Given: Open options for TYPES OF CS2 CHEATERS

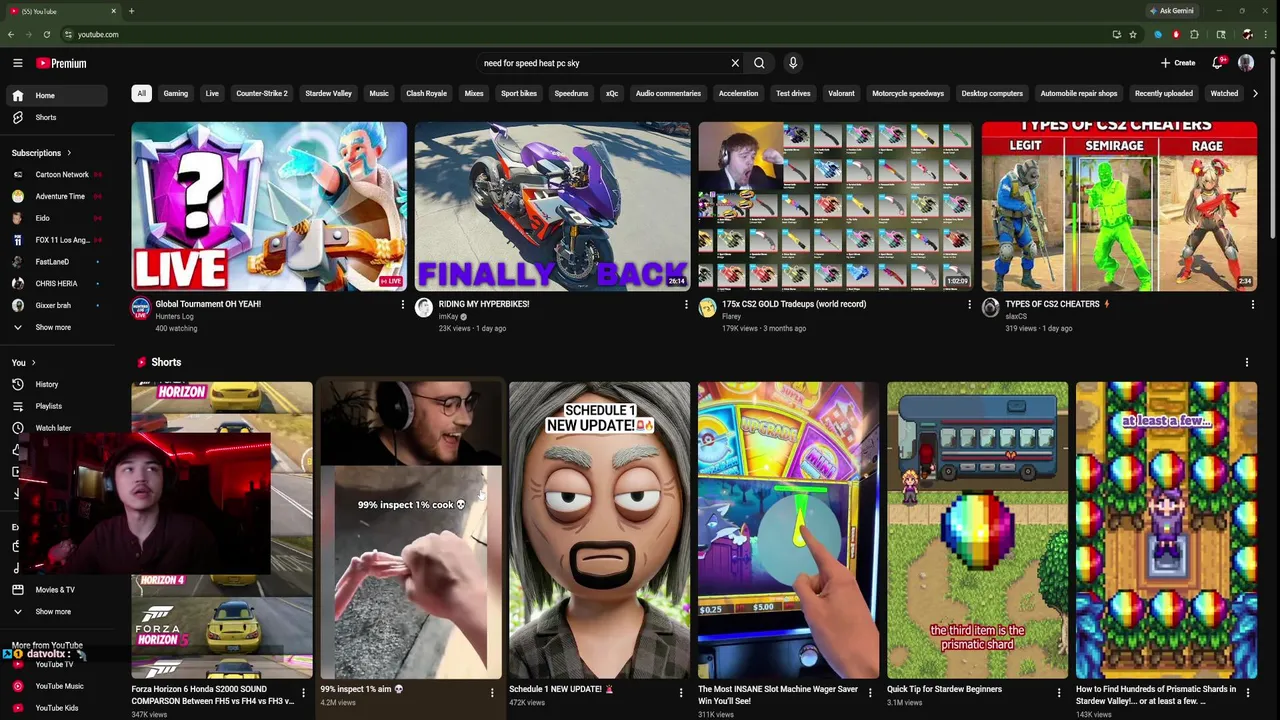Looking at the screenshot, I should 1252,304.
